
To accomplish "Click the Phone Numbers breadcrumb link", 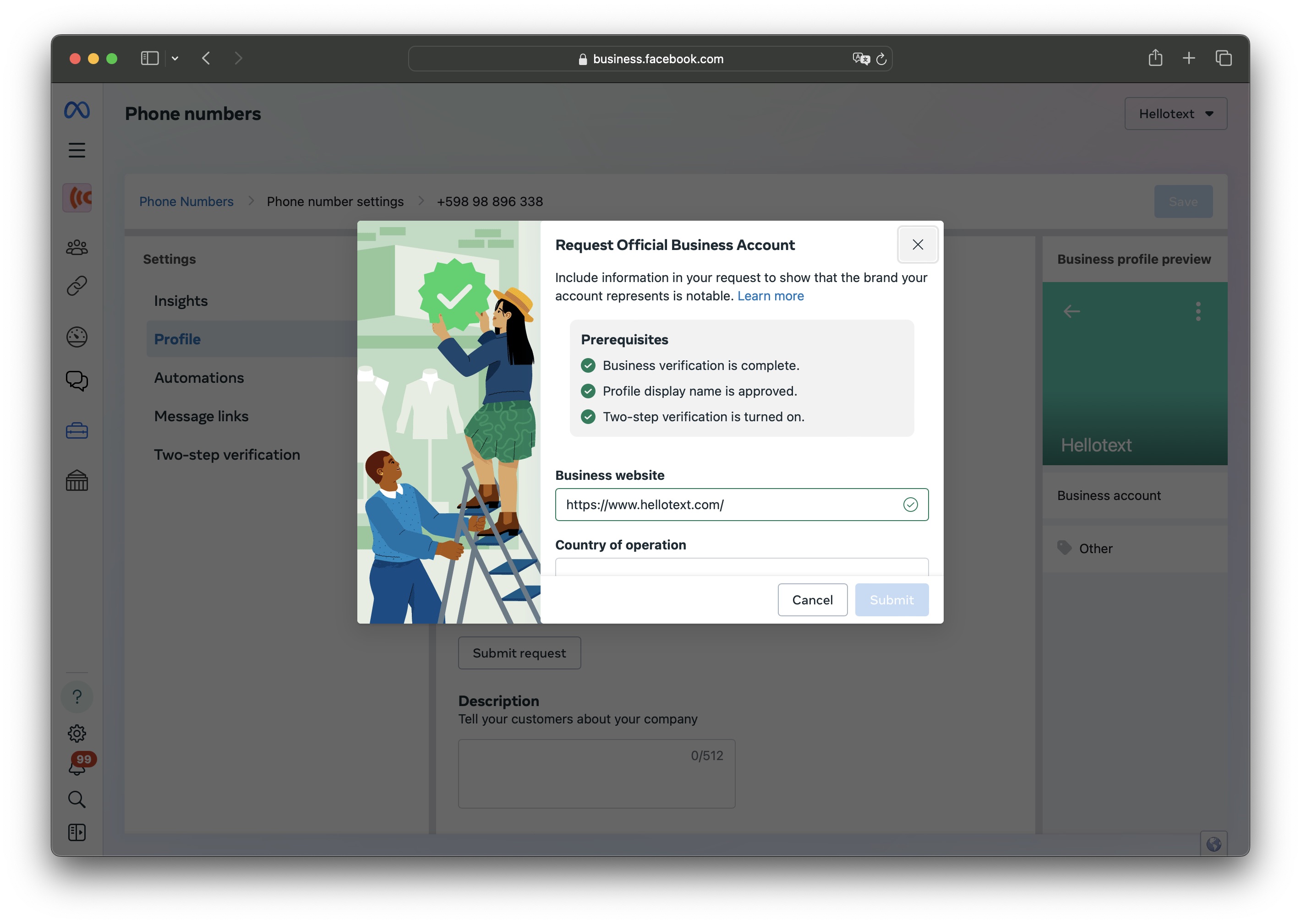I will [x=186, y=201].
